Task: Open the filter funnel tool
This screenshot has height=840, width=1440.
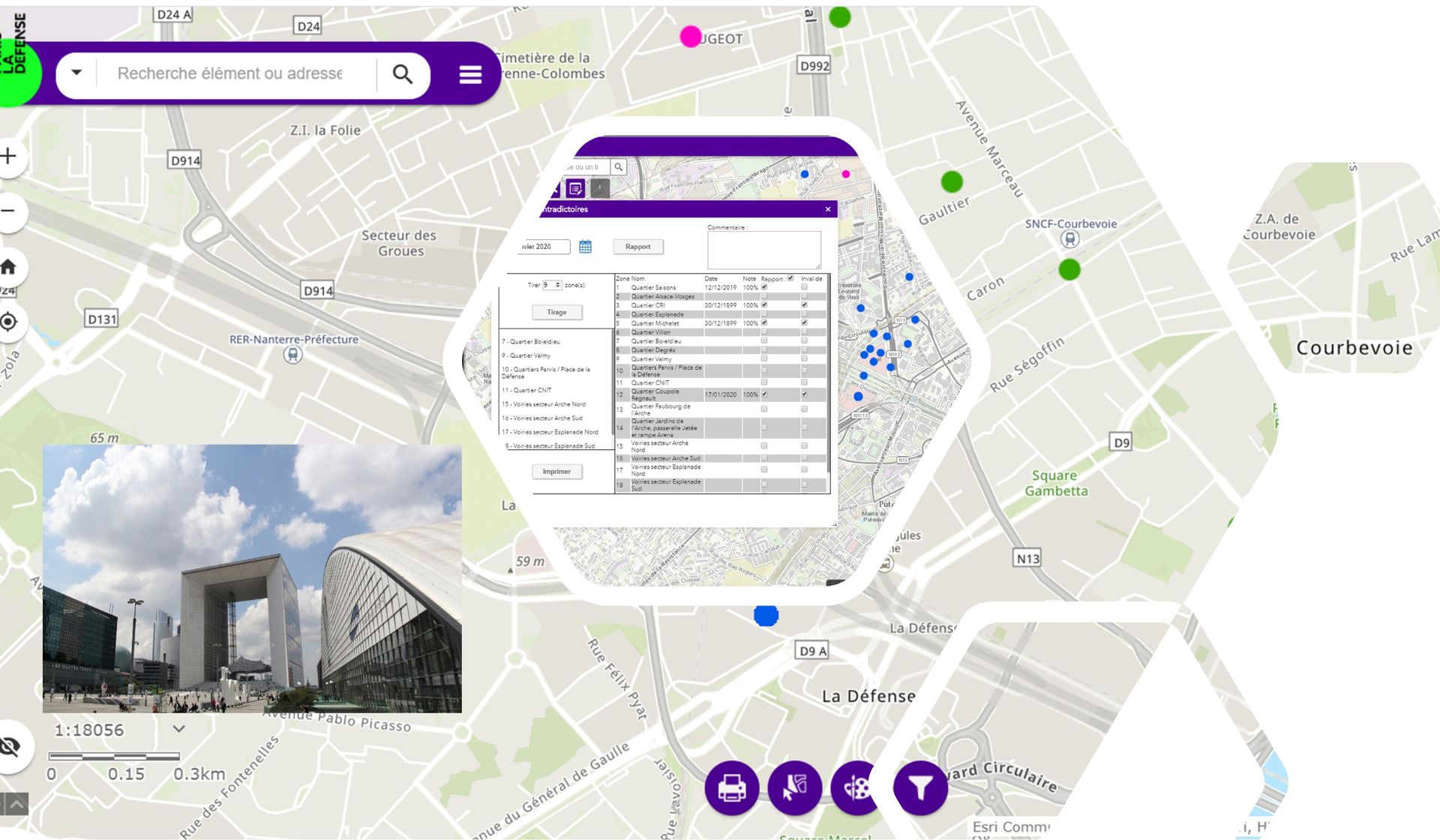Action: 920,787
